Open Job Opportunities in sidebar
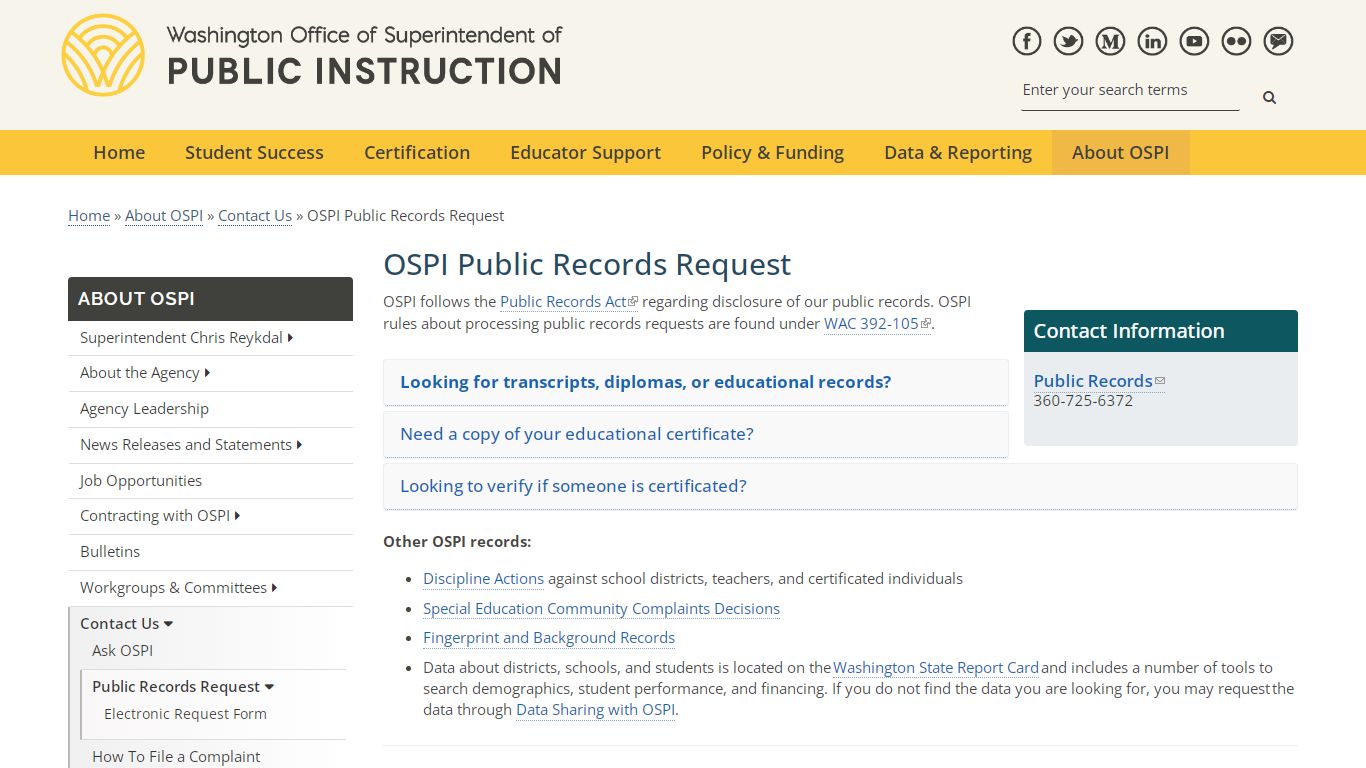Viewport: 1366px width, 768px height. [210, 481]
